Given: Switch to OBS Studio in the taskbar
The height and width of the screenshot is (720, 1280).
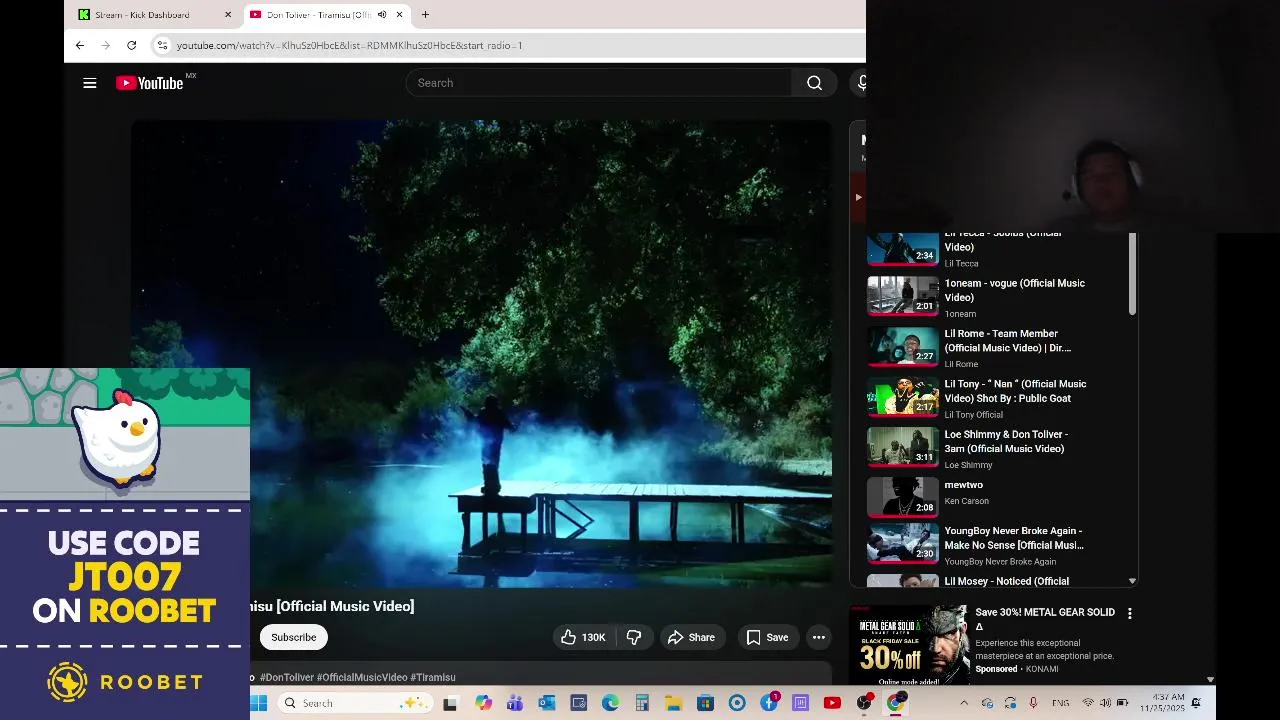Looking at the screenshot, I should (x=864, y=703).
